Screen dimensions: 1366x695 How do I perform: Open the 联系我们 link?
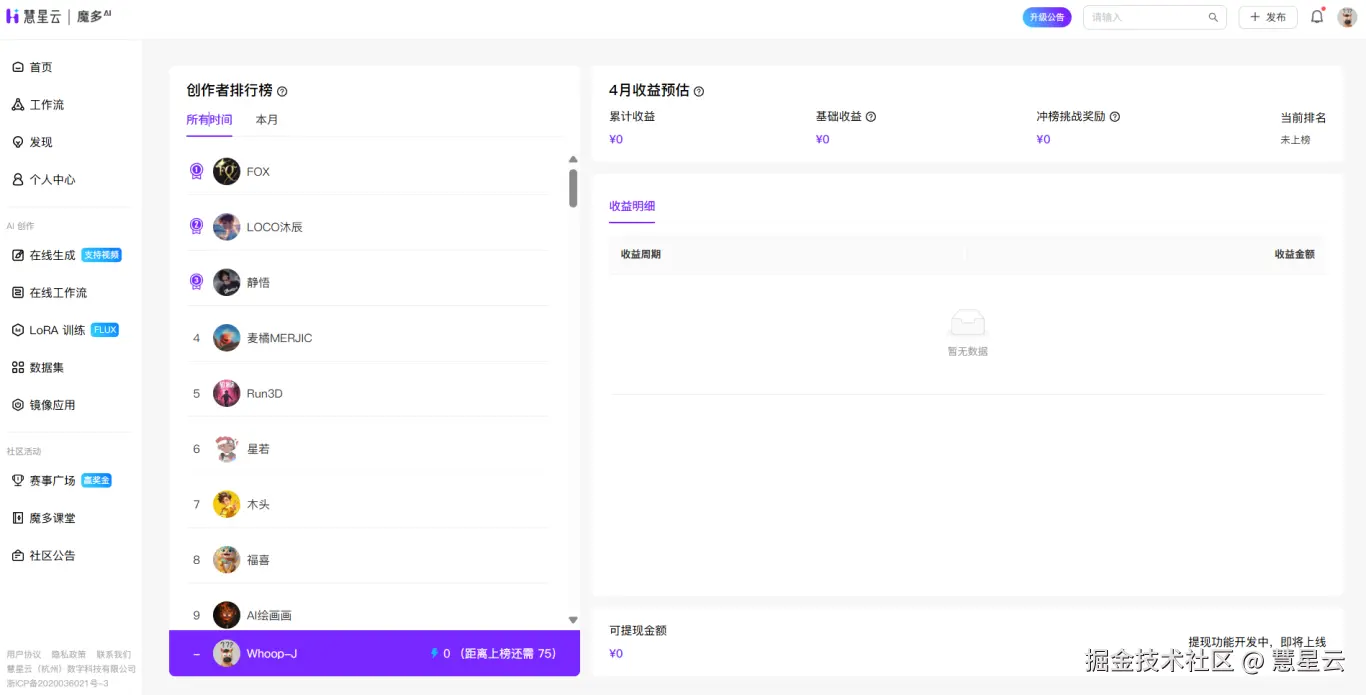(114, 654)
